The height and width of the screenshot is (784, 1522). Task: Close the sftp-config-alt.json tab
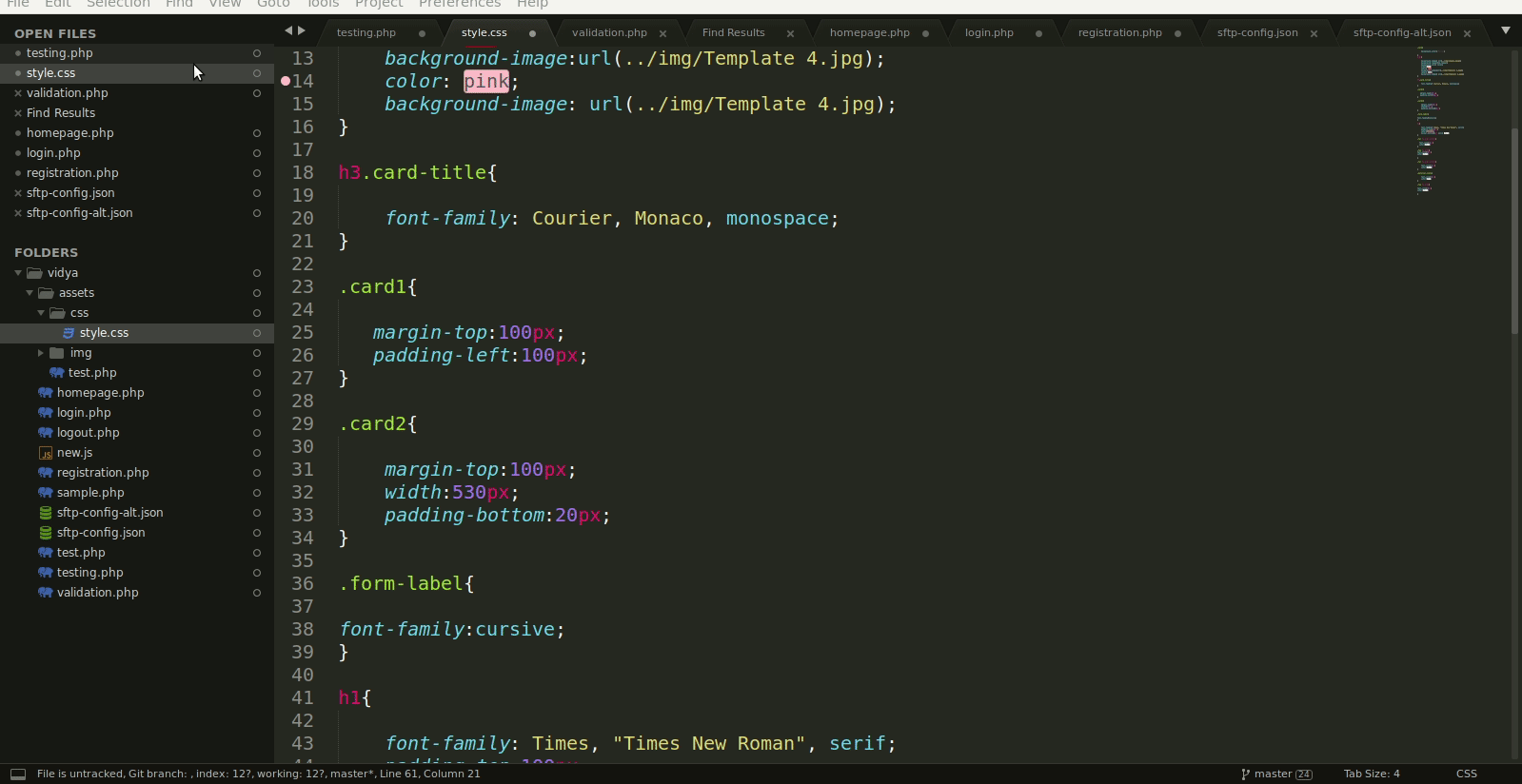1467,33
